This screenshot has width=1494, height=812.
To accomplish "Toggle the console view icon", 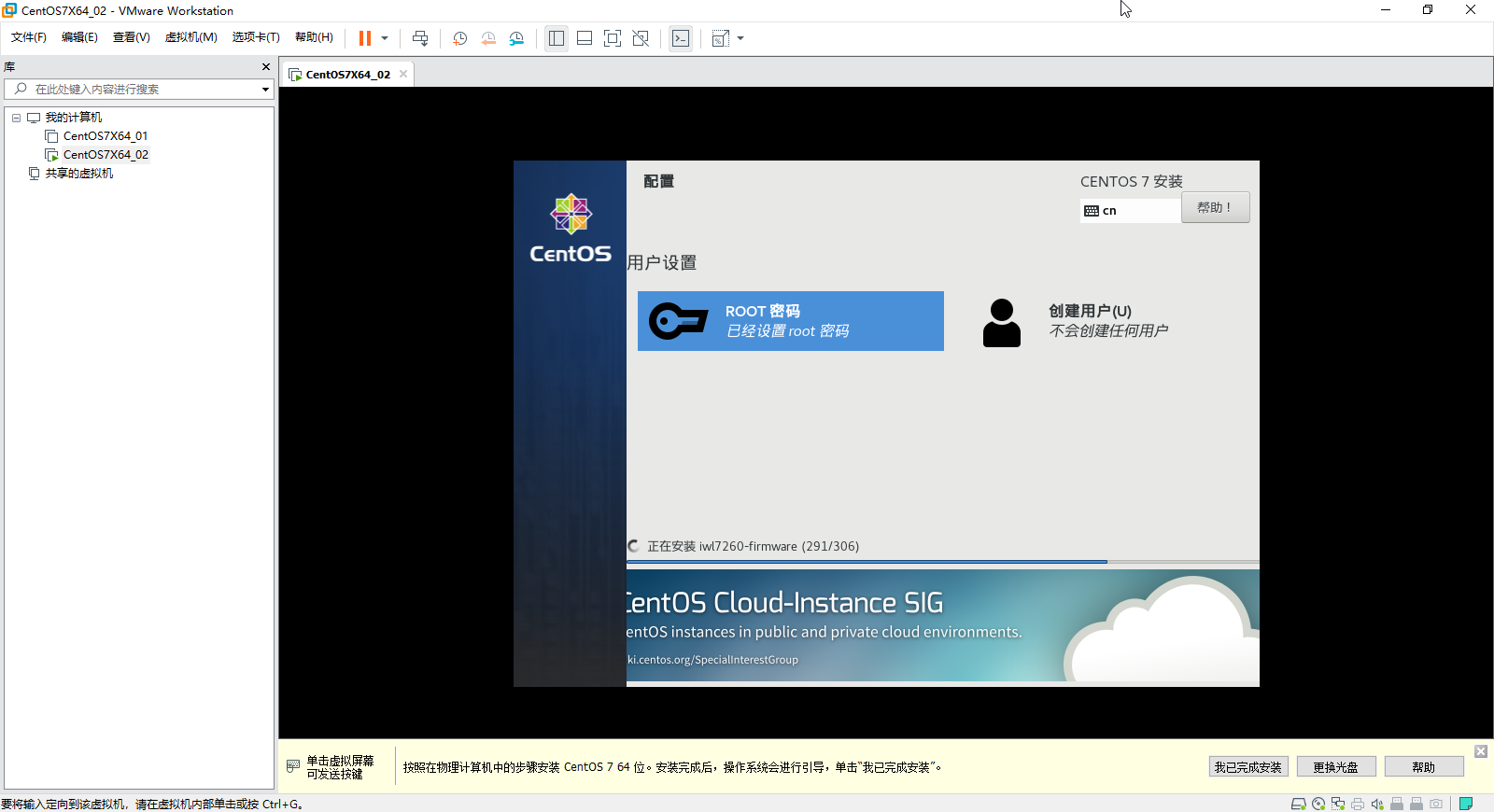I will [x=681, y=38].
